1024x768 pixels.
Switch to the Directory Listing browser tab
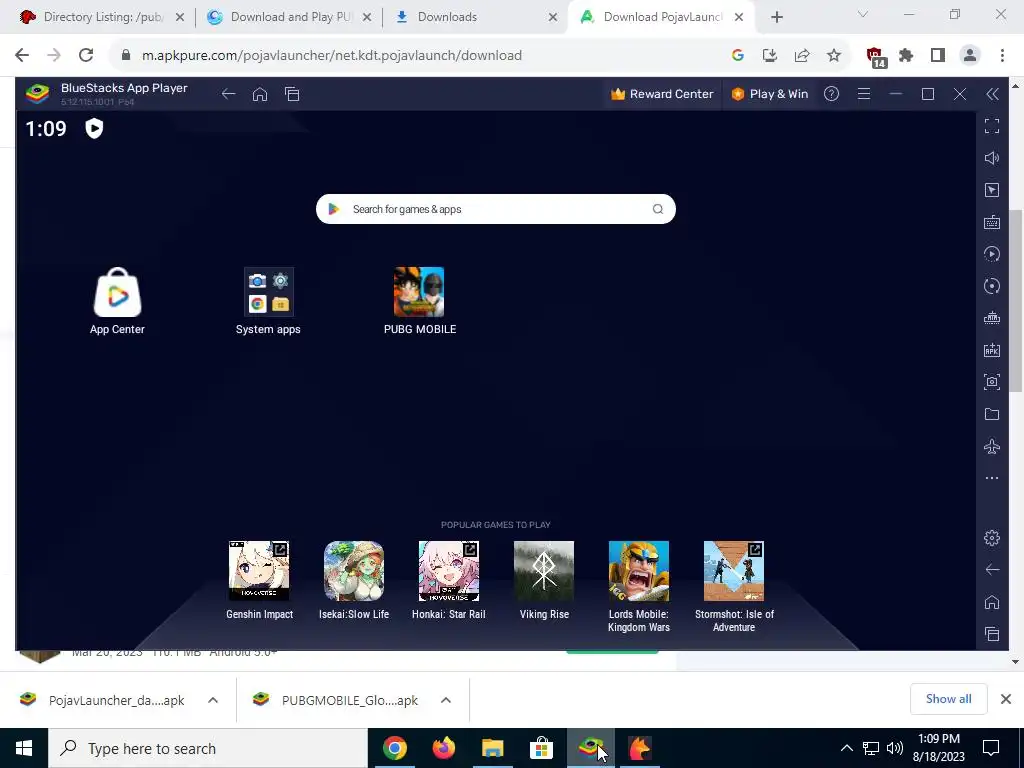pyautogui.click(x=102, y=17)
